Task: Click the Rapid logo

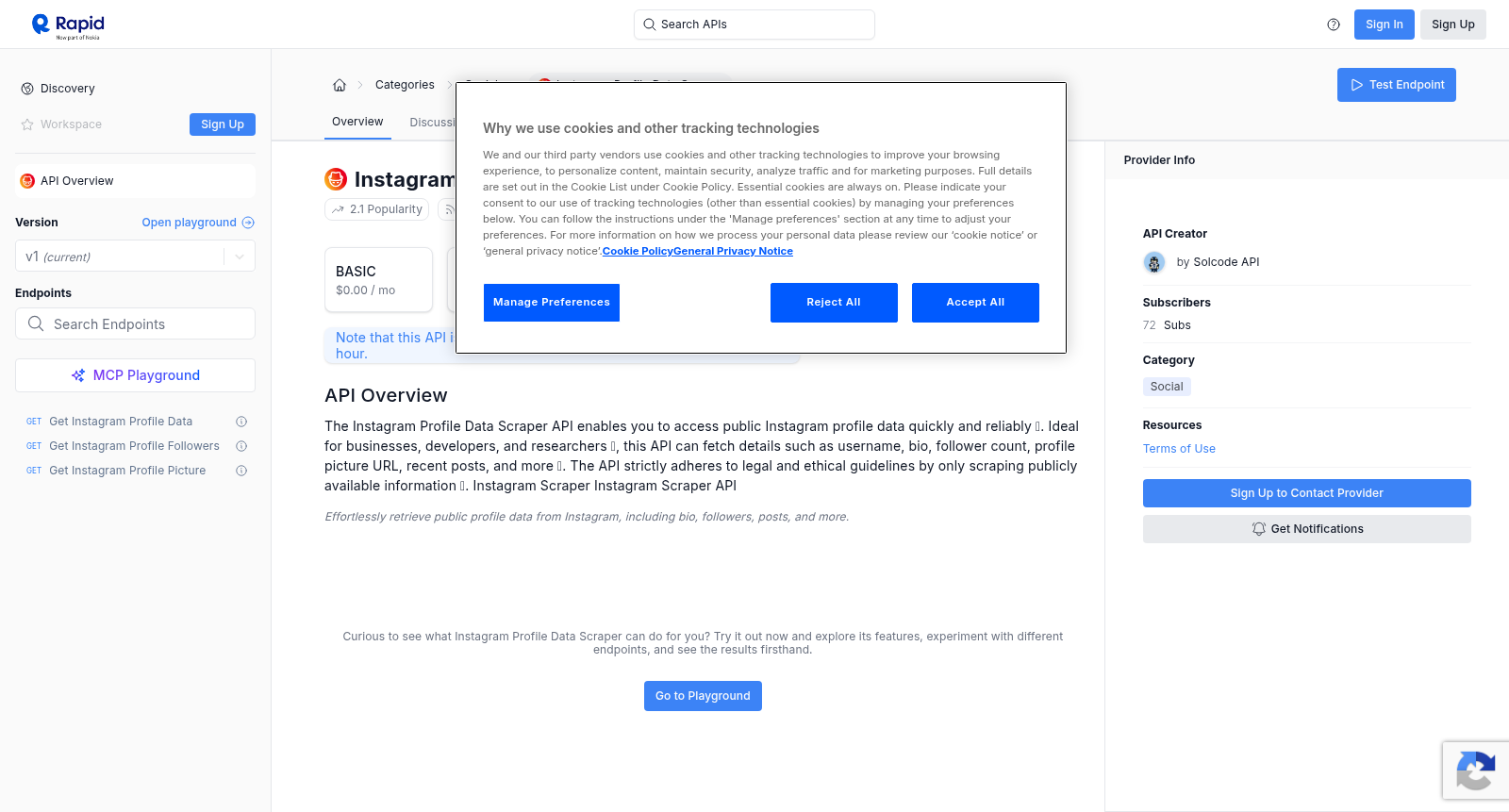Action: [x=68, y=25]
